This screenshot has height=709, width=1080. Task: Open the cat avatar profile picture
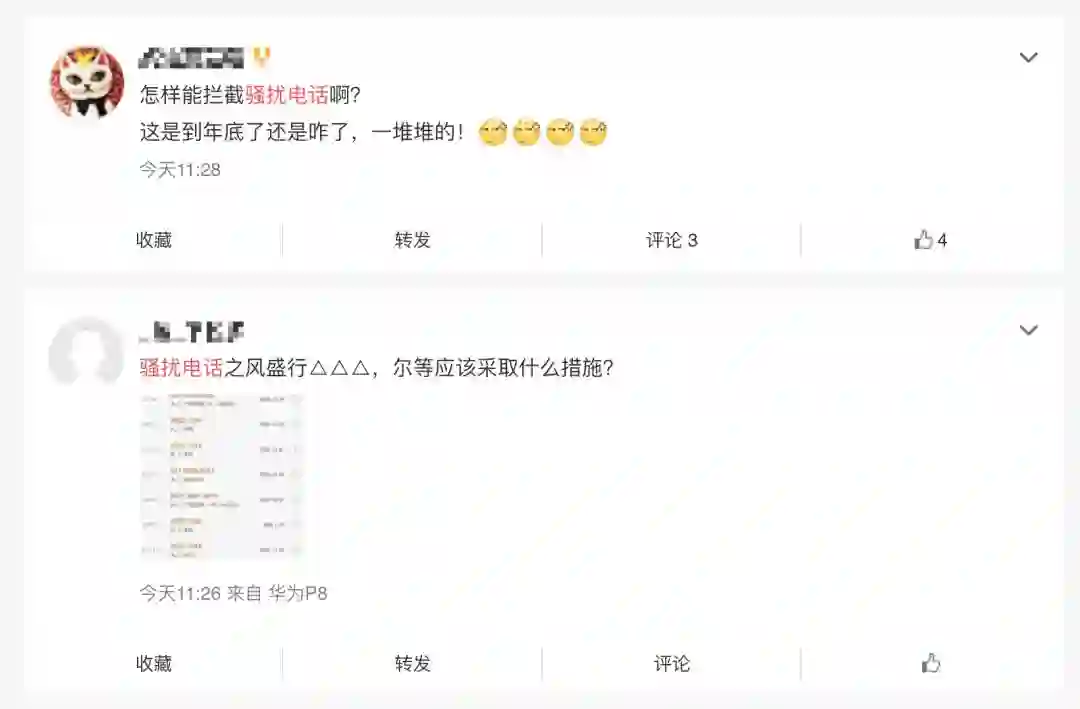click(x=87, y=83)
